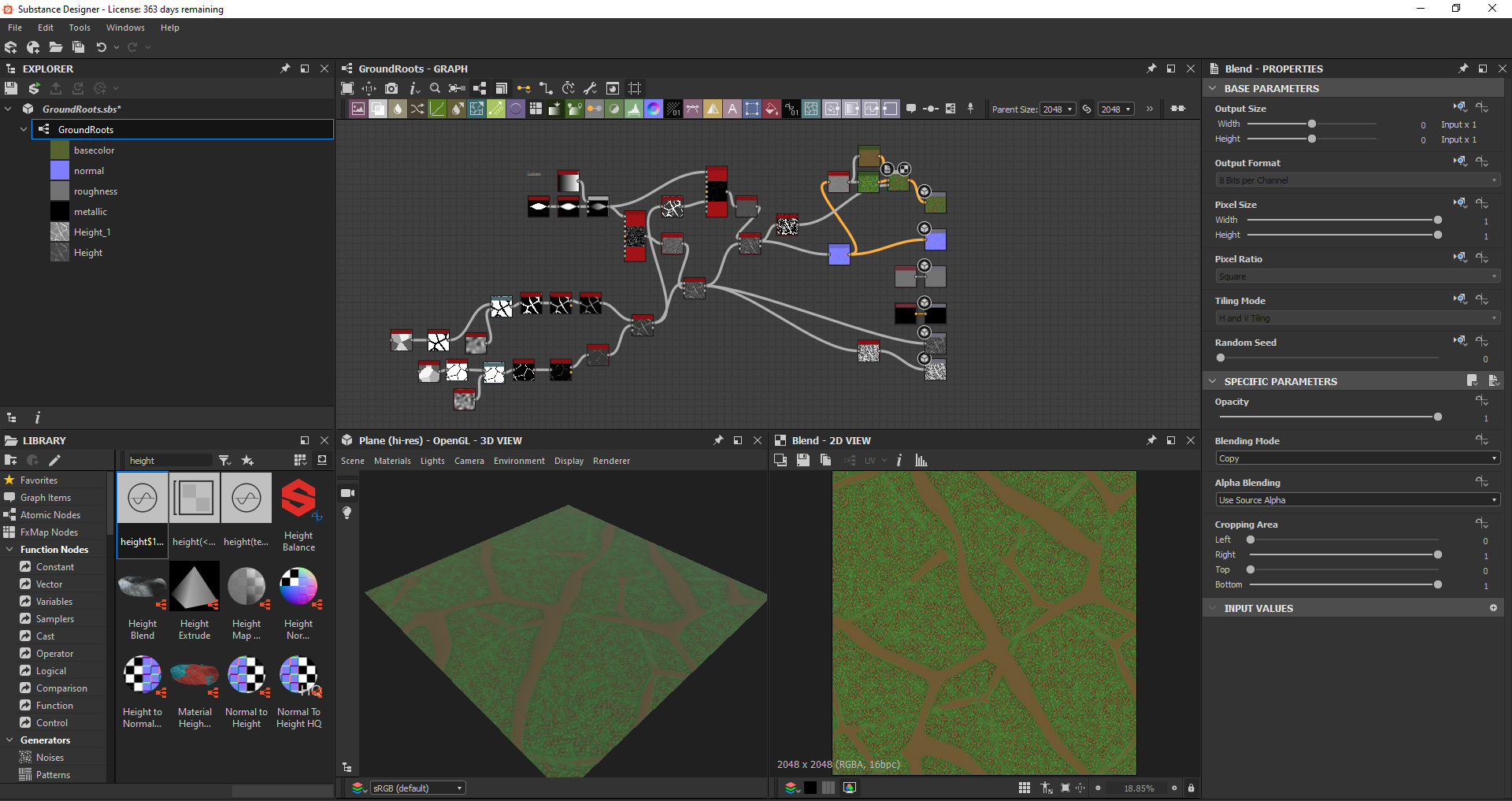The image size is (1512, 801).
Task: Click the undo arrow in main toolbar
Action: [101, 47]
